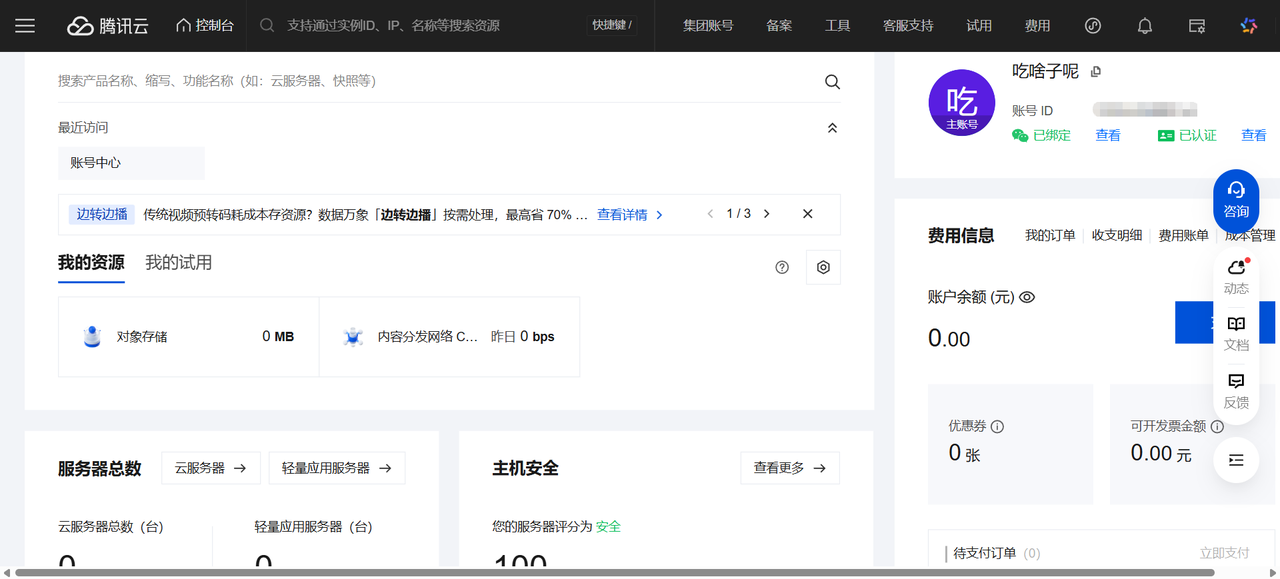1280x579 pixels.
Task: Click the floating toolbar collapse list icon
Action: coord(1236,460)
